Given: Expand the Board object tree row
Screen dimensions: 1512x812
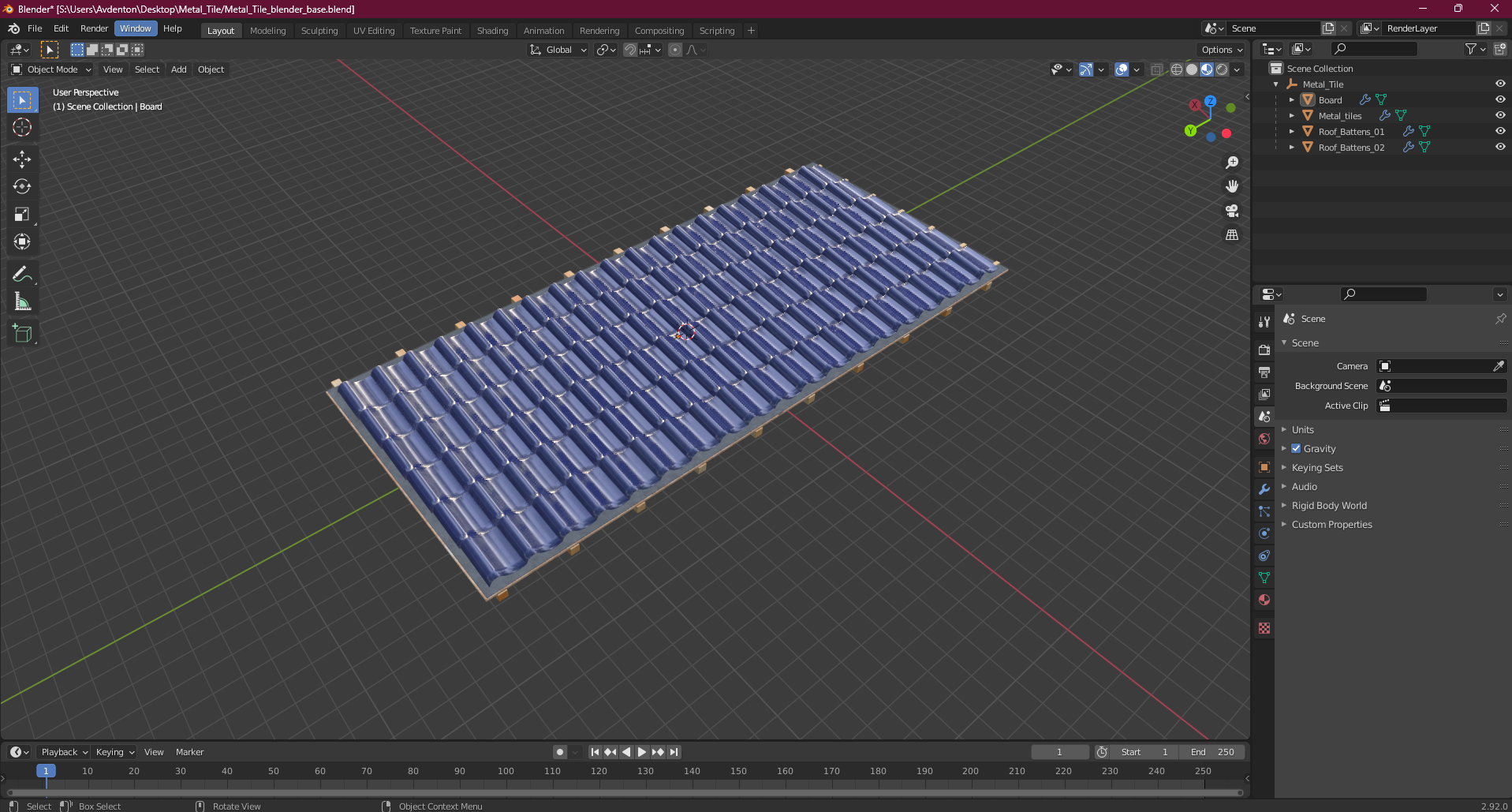Looking at the screenshot, I should 1291,99.
